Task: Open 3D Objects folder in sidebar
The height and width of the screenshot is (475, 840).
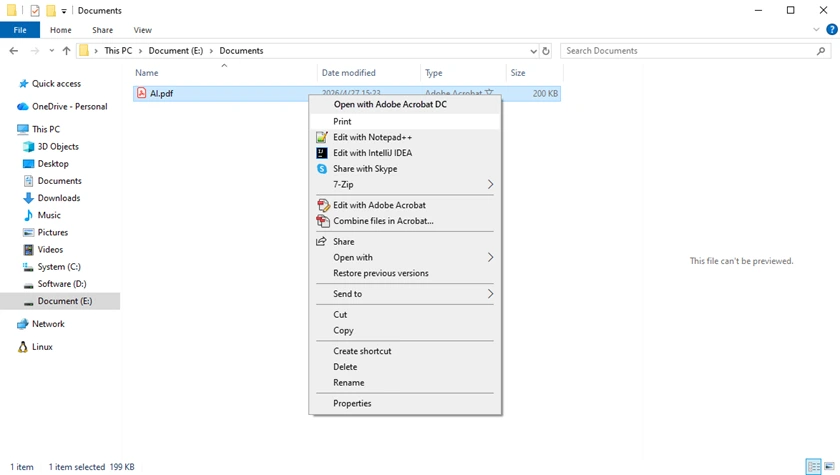Action: click(x=58, y=147)
